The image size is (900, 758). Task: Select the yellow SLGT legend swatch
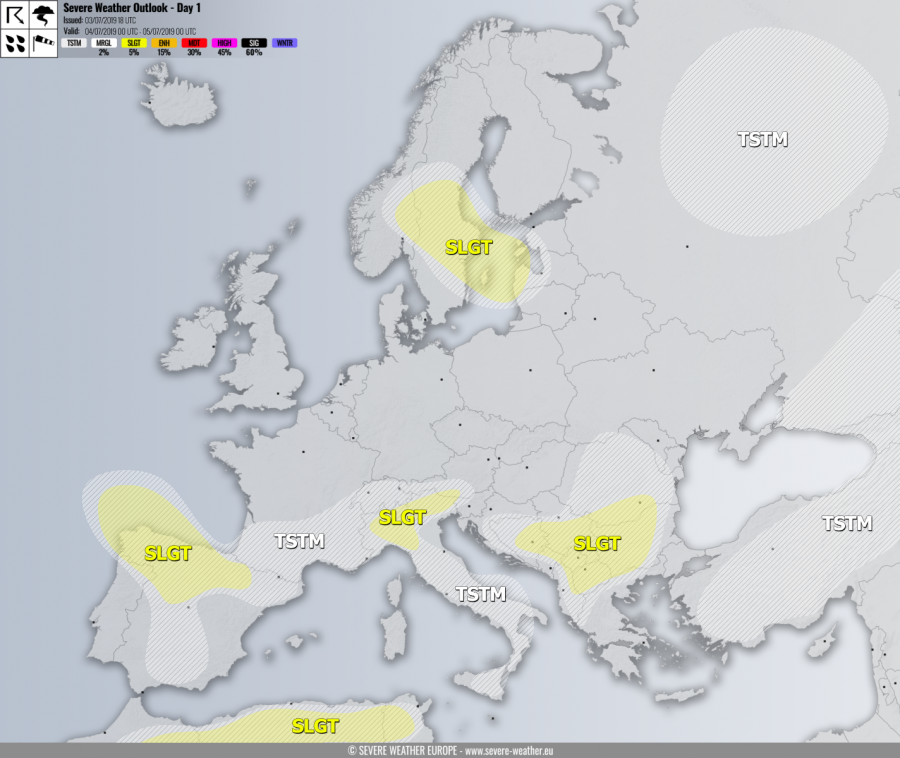134,43
